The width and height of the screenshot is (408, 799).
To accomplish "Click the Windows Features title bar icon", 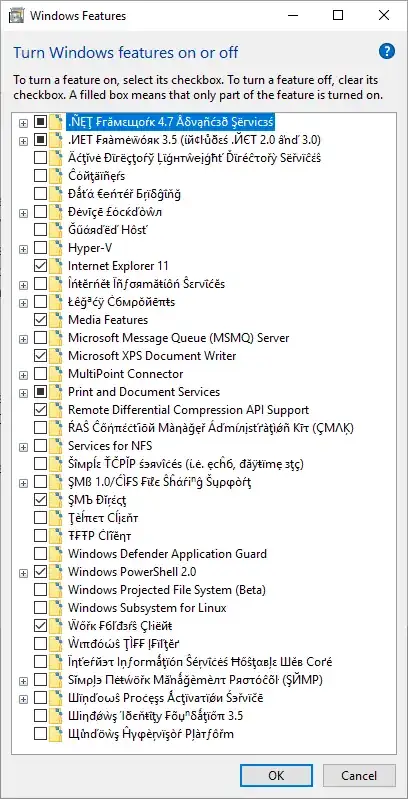I will pos(18,16).
